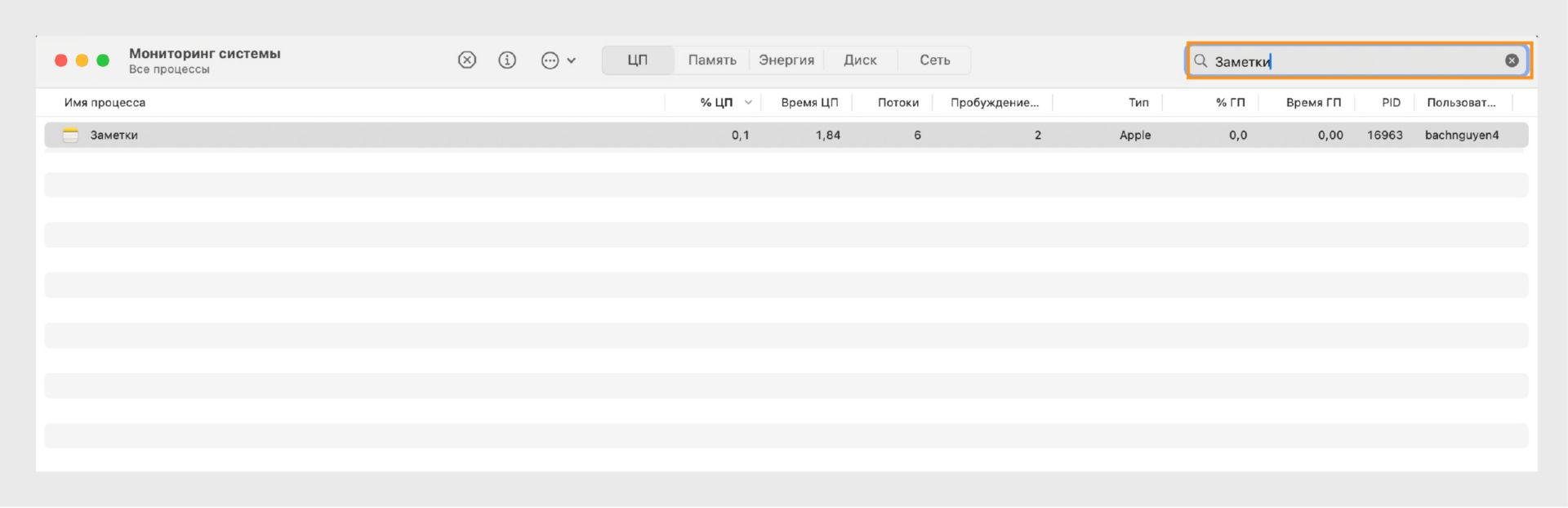Screen dimensions: 1568x508
Task: Click the 0,00 GPU time value
Action: [1330, 136]
